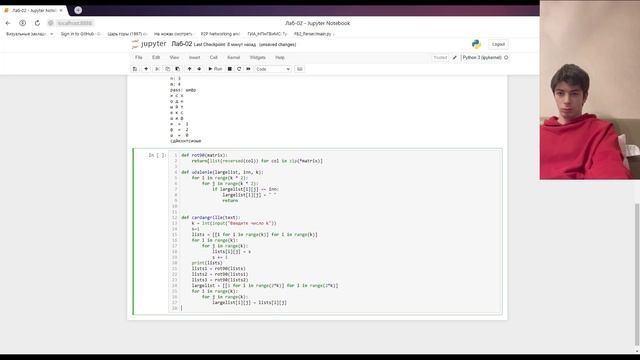The height and width of the screenshot is (360, 640).
Task: Restart kernel and re-run the whole notebook
Action: [x=248, y=69]
